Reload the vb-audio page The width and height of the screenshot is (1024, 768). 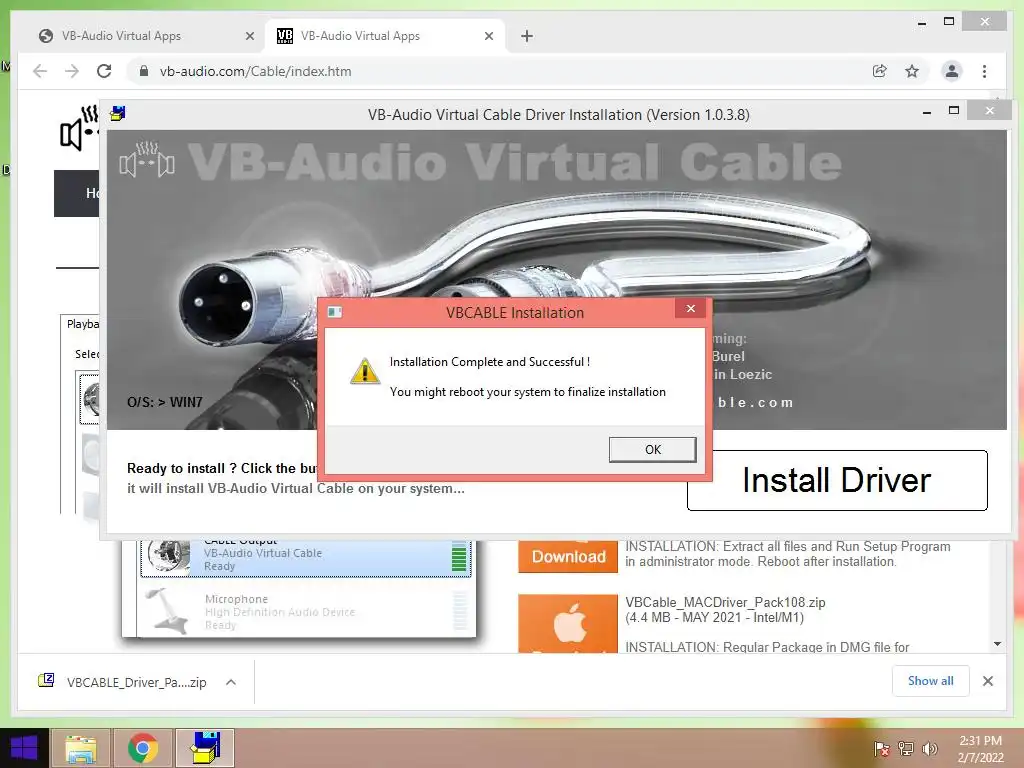[x=104, y=71]
